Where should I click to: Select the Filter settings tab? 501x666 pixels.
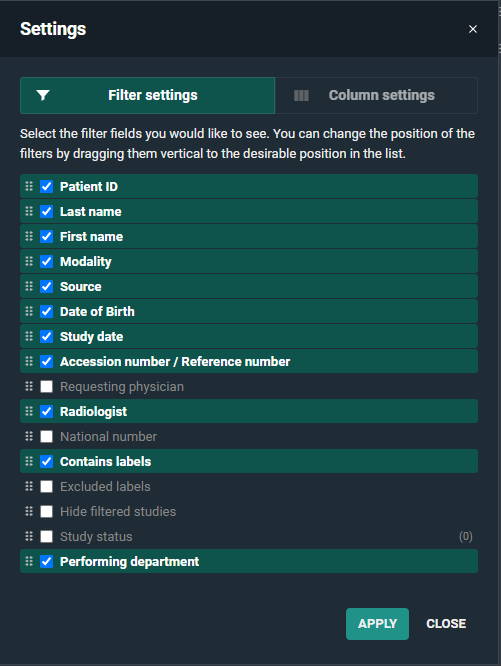click(147, 96)
